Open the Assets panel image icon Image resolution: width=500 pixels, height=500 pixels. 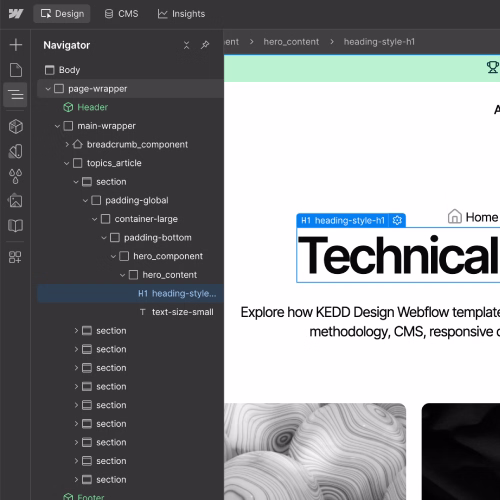pos(15,201)
